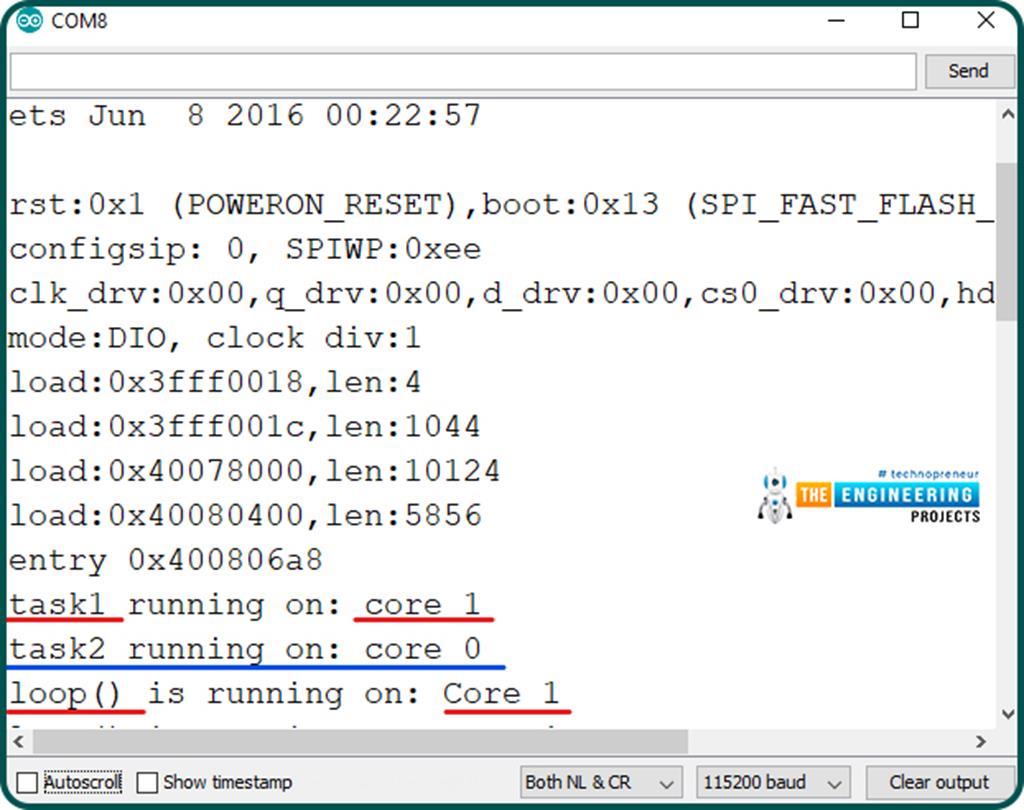Open the 115200 baud rate dropdown

772,783
